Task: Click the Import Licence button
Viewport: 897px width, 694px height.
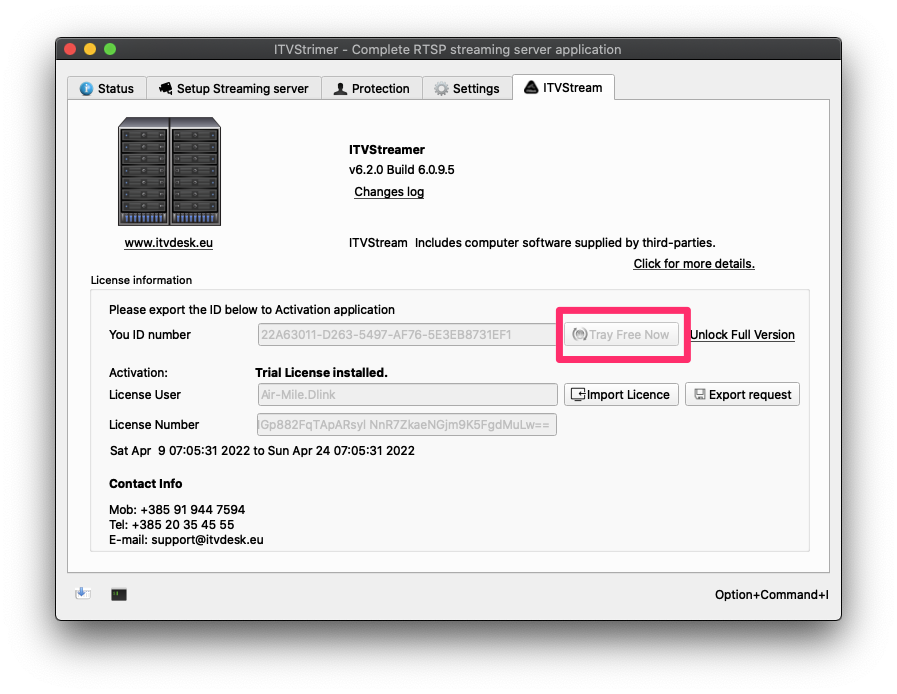Action: [621, 394]
